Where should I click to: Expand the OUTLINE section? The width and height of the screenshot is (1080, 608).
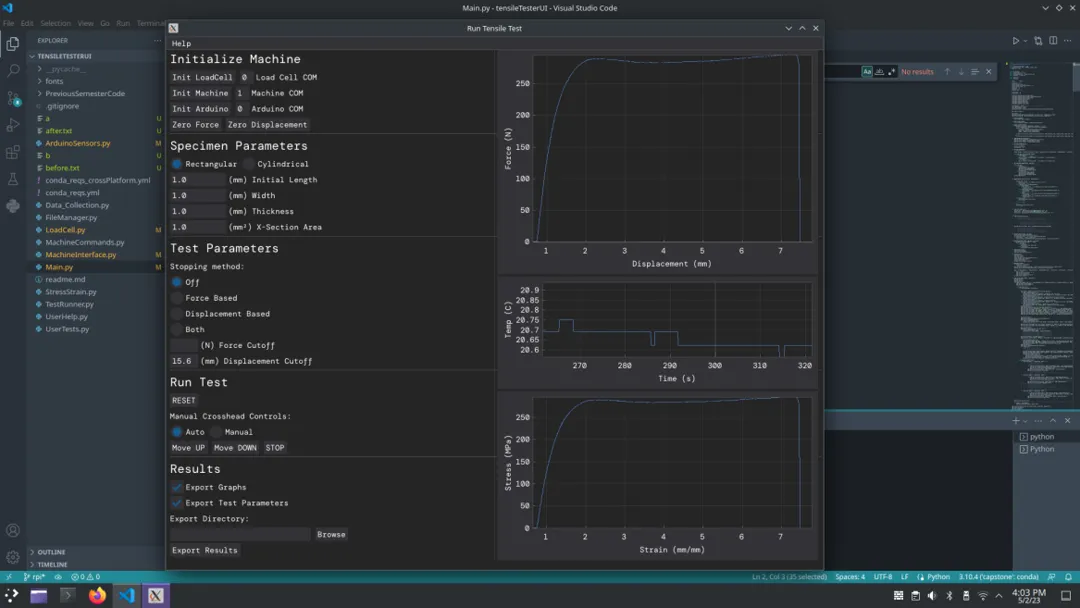click(x=32, y=552)
